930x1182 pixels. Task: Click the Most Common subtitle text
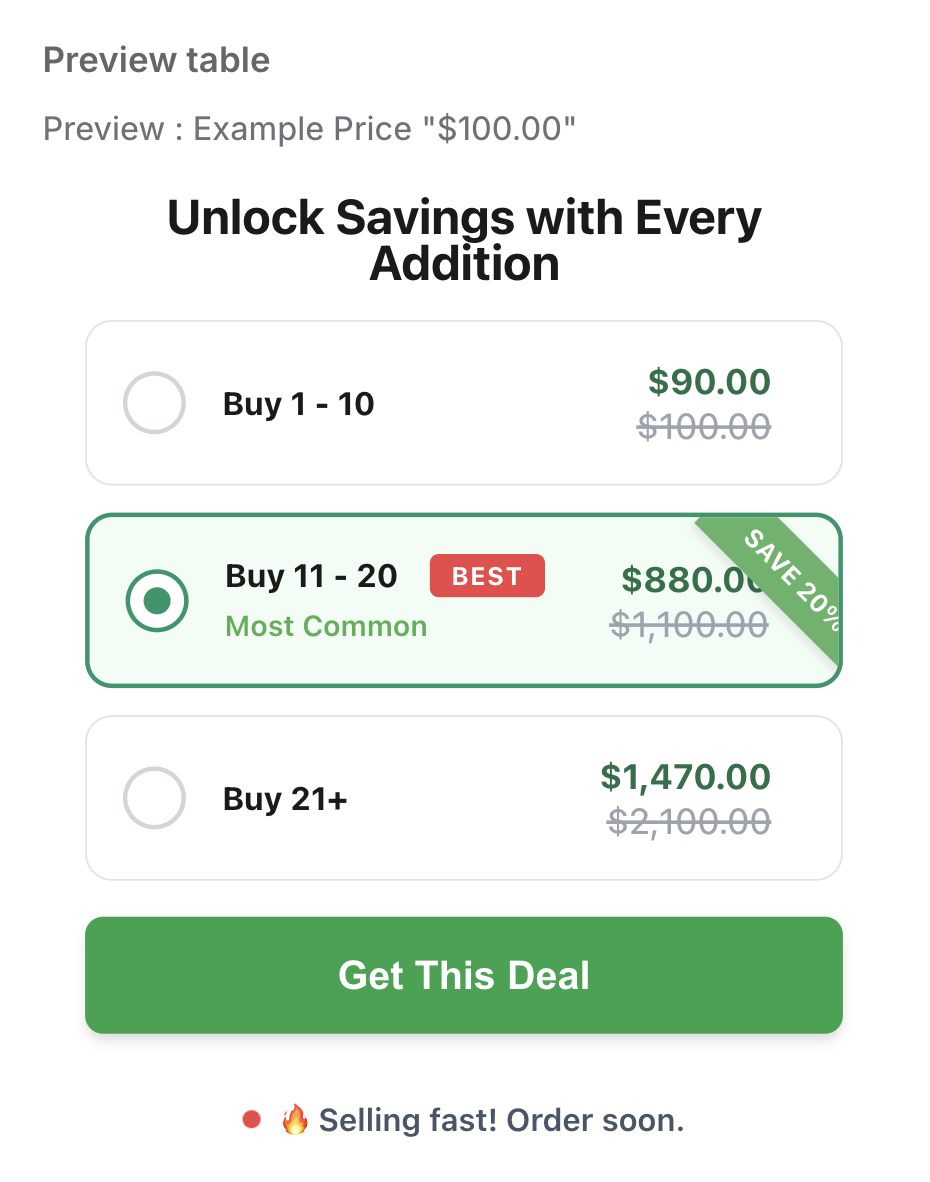pyautogui.click(x=326, y=627)
